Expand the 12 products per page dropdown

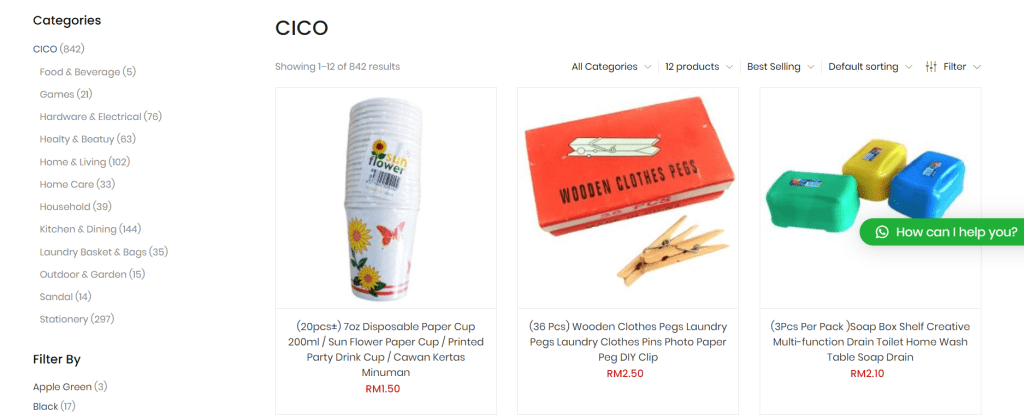[699, 67]
